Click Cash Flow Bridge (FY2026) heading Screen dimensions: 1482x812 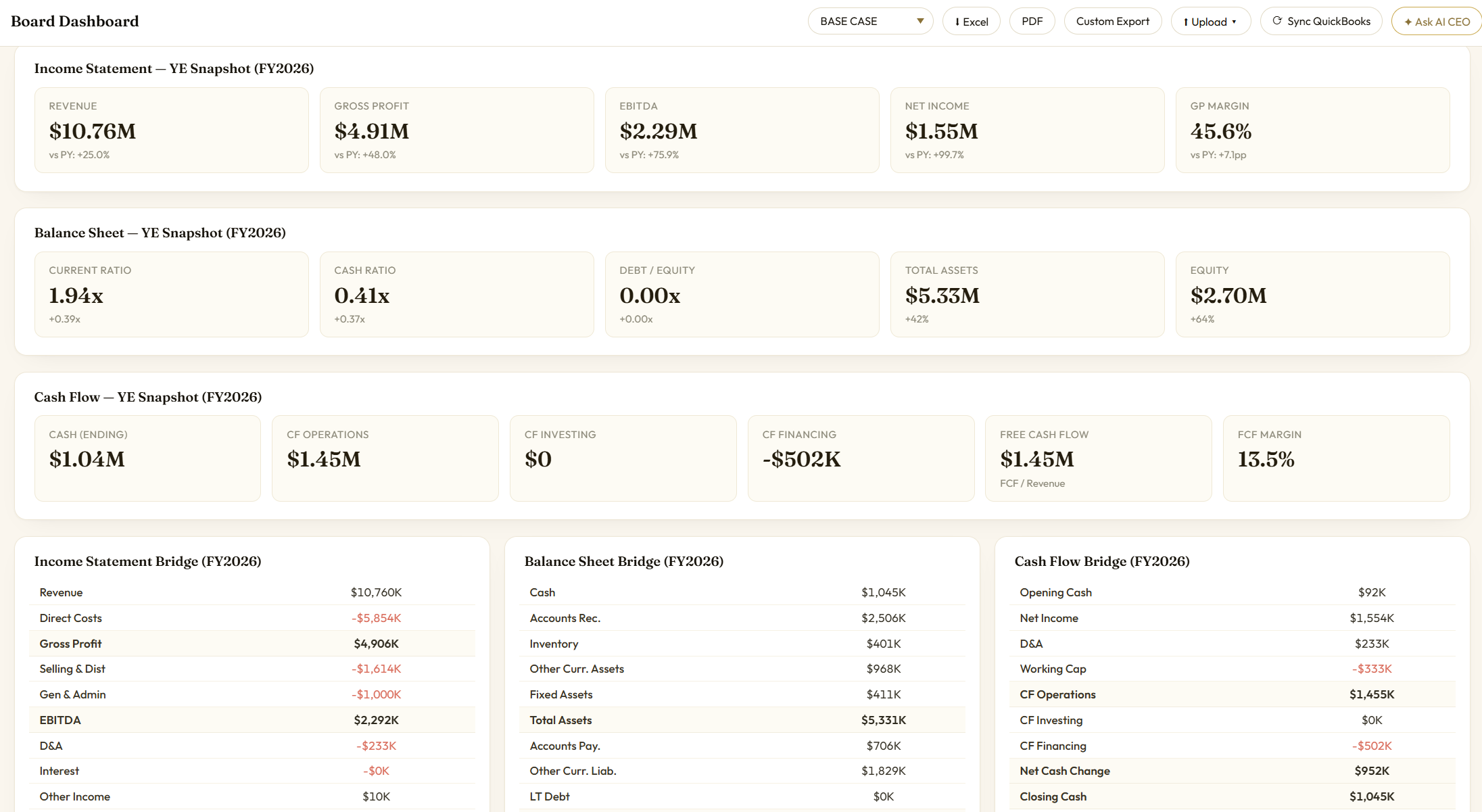click(1102, 561)
